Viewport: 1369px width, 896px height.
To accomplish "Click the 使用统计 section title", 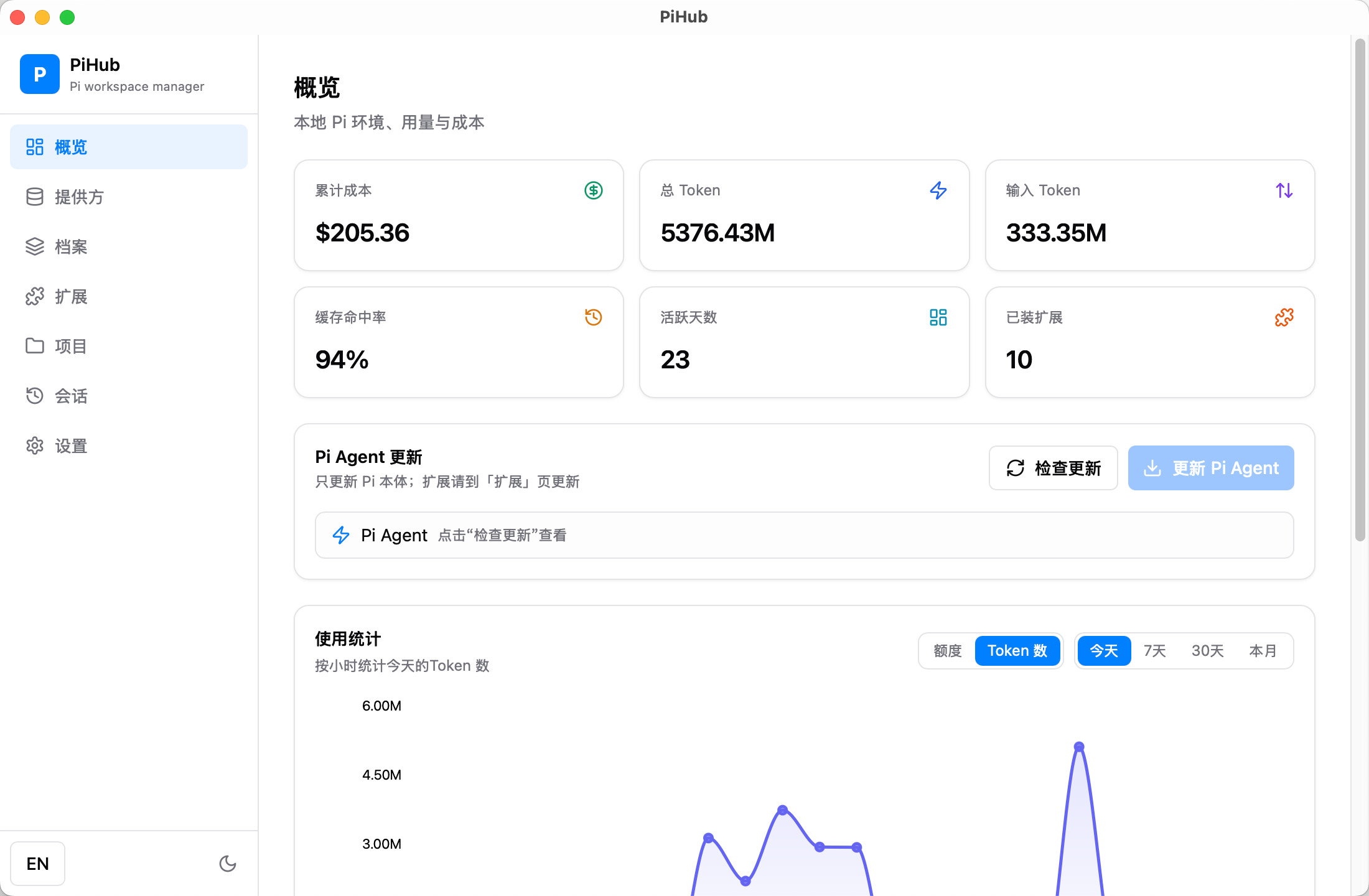I will click(x=348, y=639).
